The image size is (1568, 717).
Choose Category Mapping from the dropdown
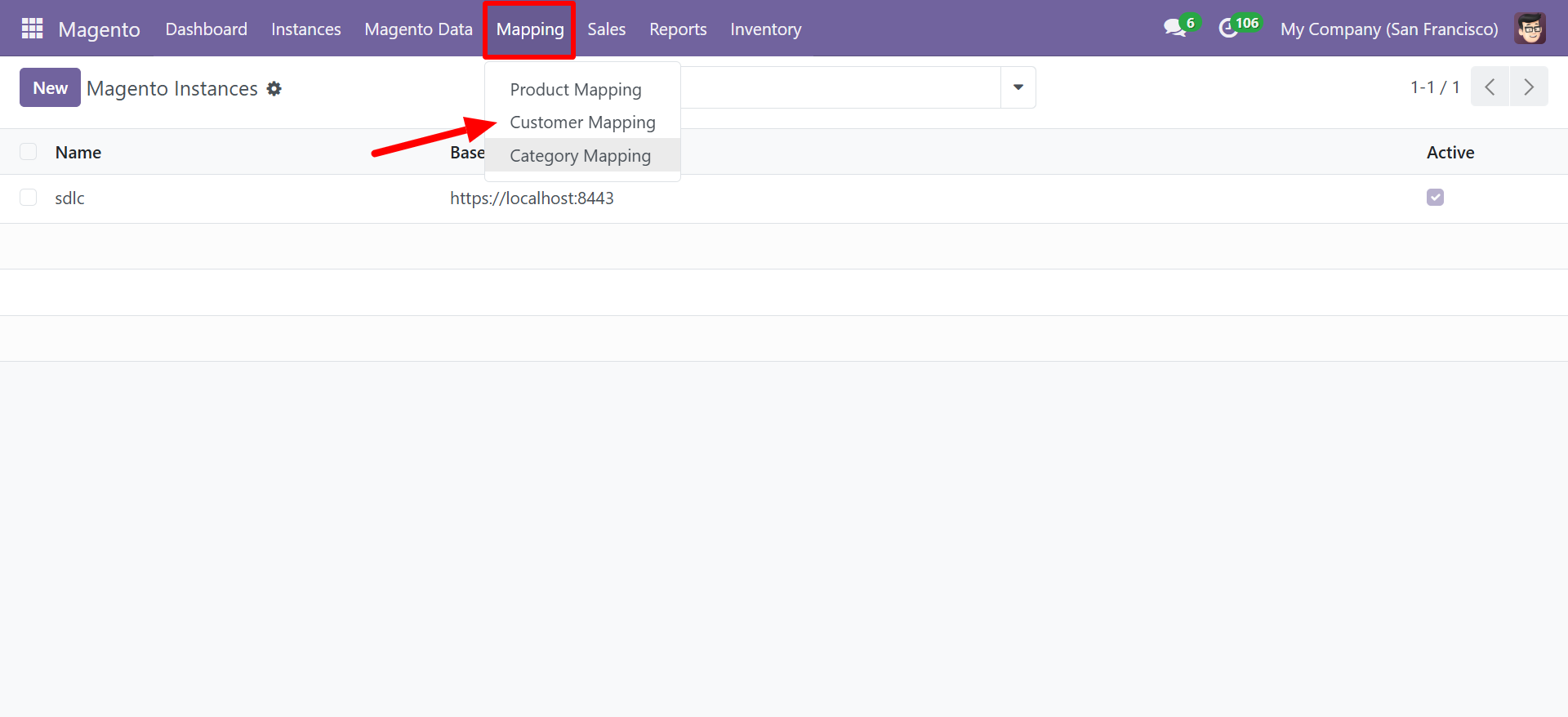pos(580,156)
